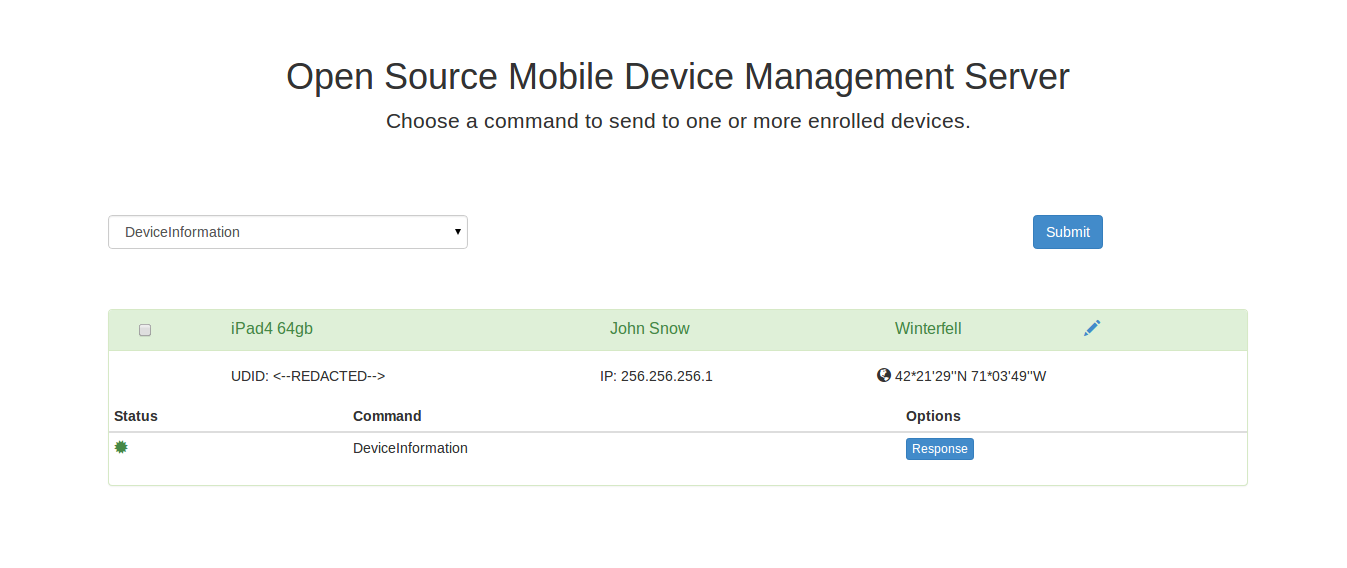This screenshot has width=1347, height=568.
Task: Click the Options column header
Action: [x=933, y=416]
